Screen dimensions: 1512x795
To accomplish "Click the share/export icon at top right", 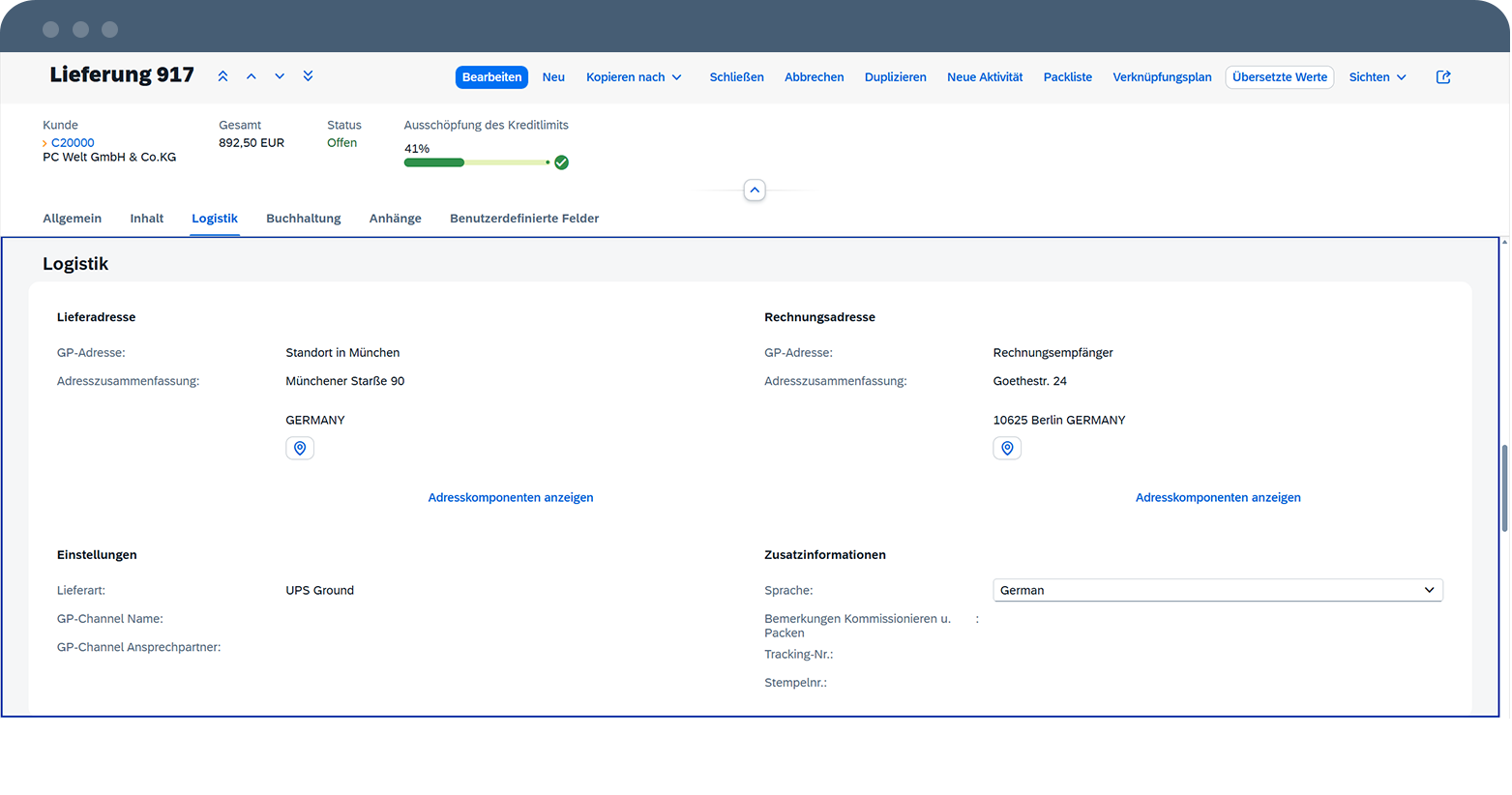I will click(1443, 77).
